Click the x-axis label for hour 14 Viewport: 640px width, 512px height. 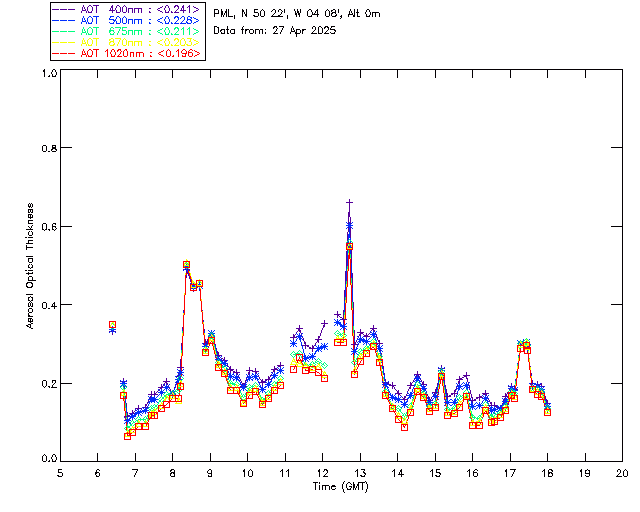398,473
